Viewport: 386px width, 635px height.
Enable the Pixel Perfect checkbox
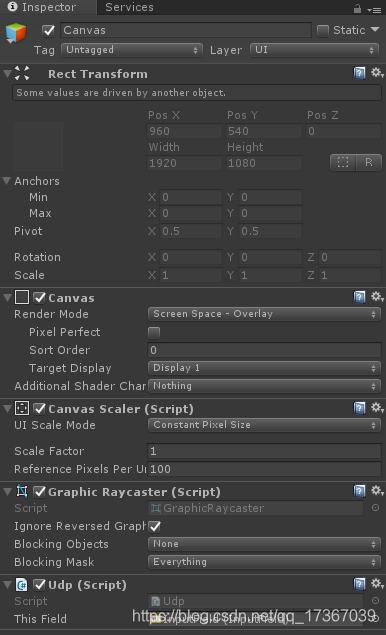154,332
